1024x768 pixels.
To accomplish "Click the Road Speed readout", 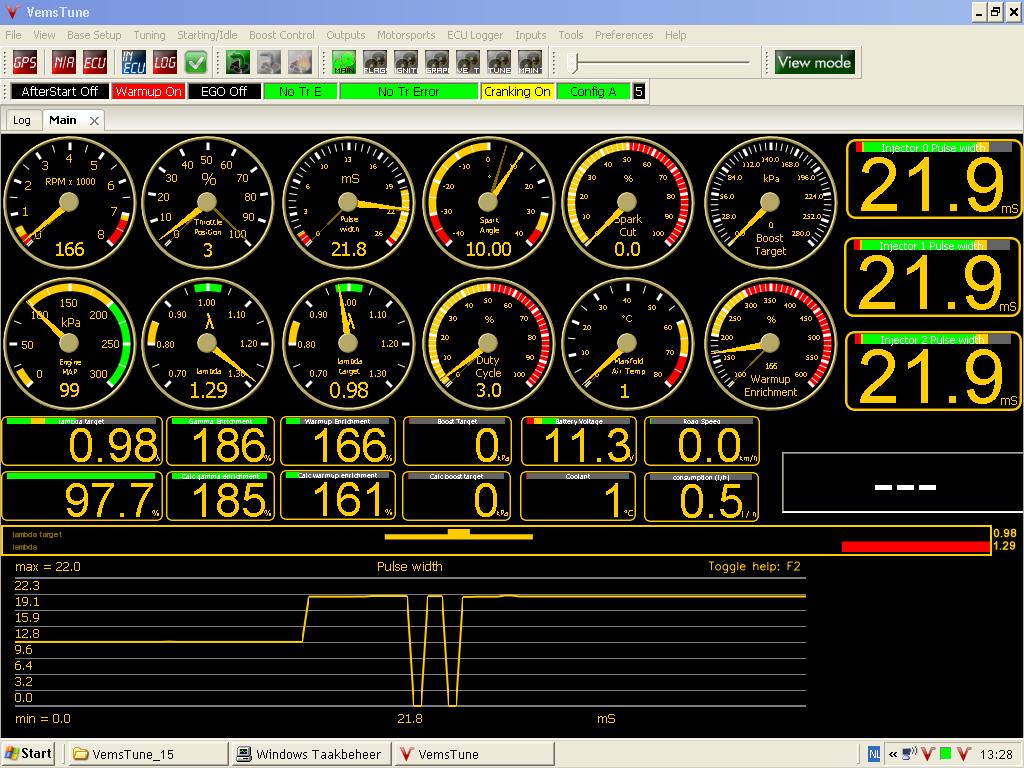I will pyautogui.click(x=702, y=441).
